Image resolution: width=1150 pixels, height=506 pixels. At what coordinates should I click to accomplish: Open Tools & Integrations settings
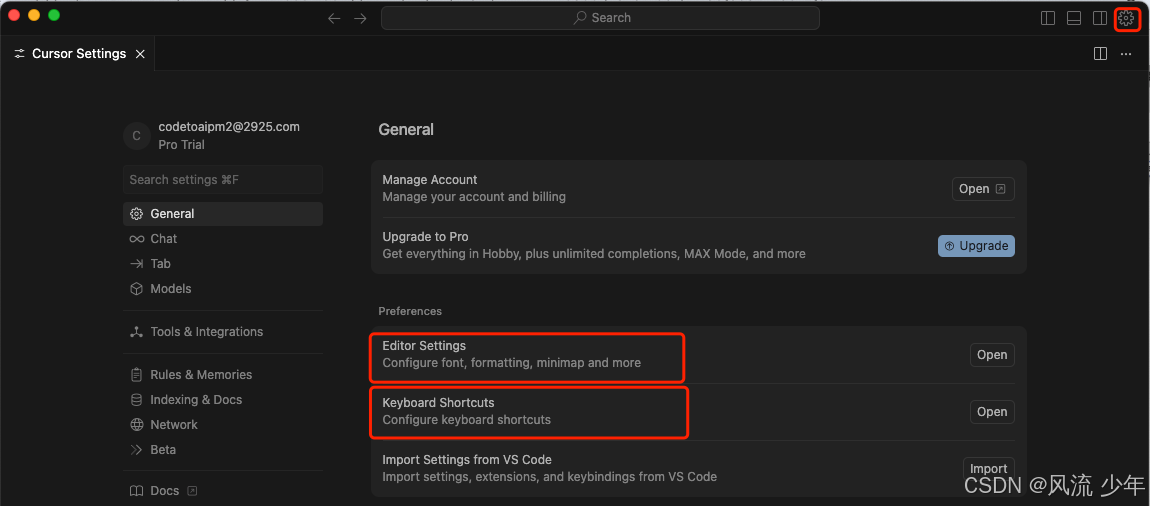(x=206, y=332)
